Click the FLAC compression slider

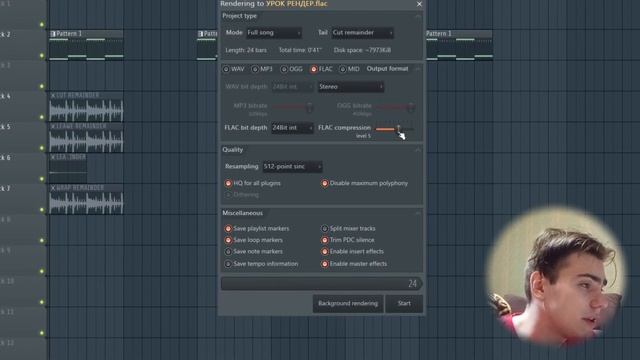pos(395,129)
